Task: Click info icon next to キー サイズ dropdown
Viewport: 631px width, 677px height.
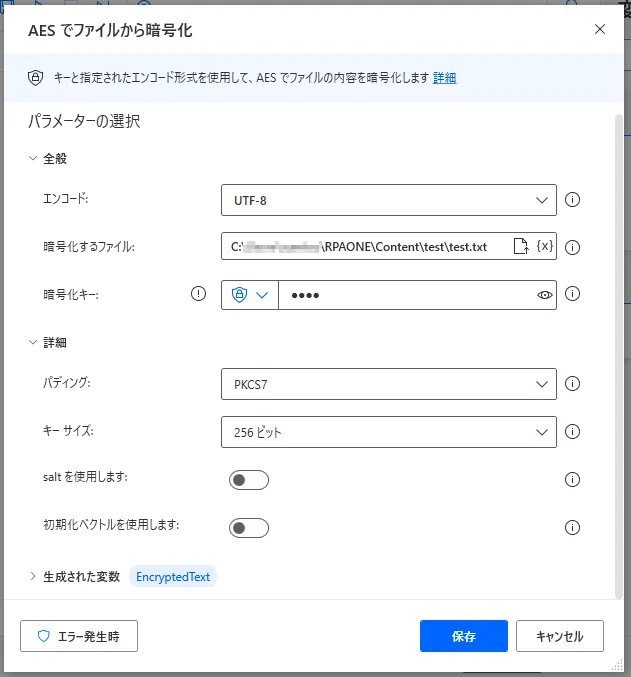Action: click(x=572, y=431)
